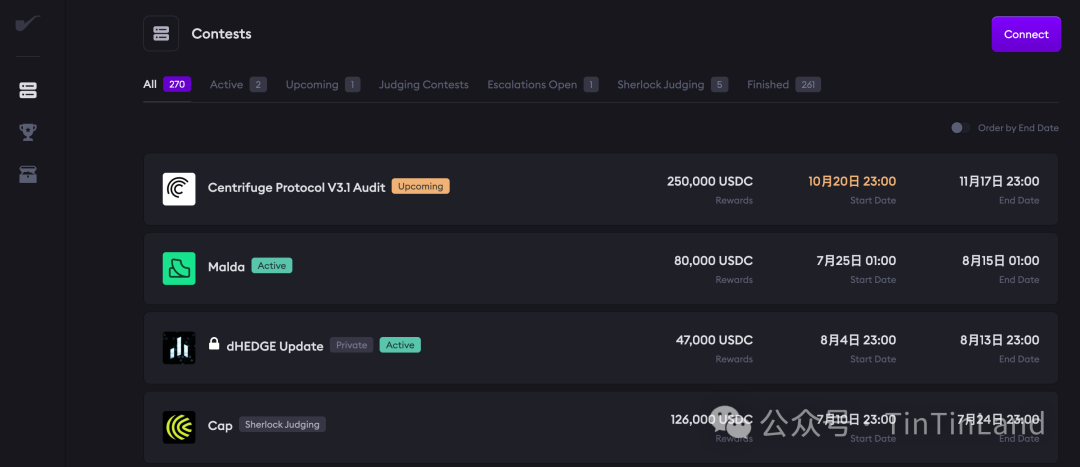The image size is (1080, 467).
Task: Open Centrifuge Protocol V3.1 Audit contest
Action: pos(601,189)
